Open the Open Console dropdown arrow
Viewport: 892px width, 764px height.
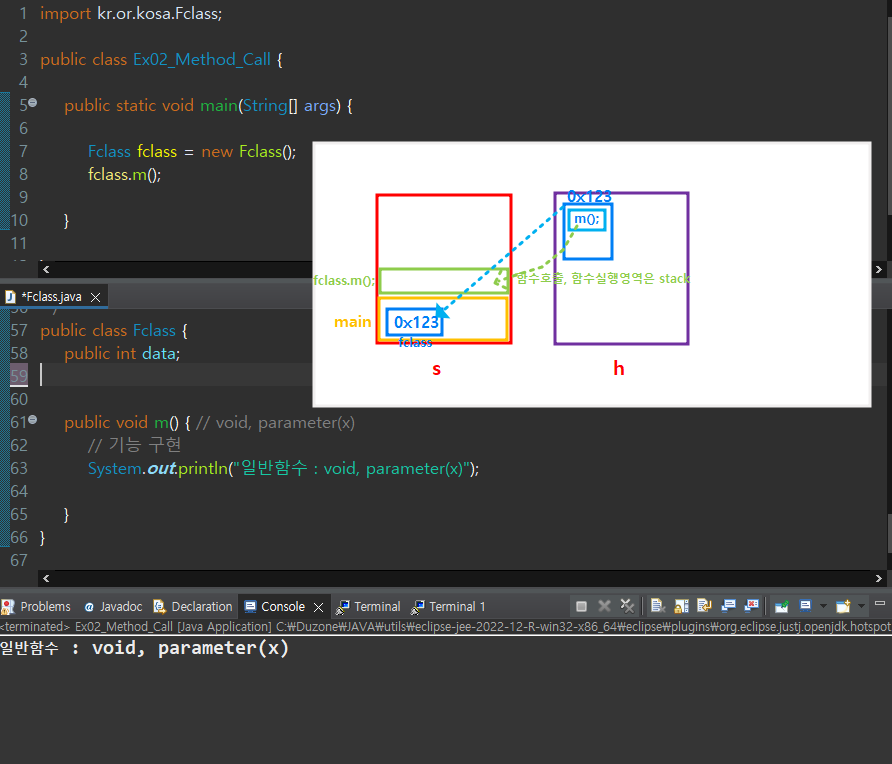[861, 606]
